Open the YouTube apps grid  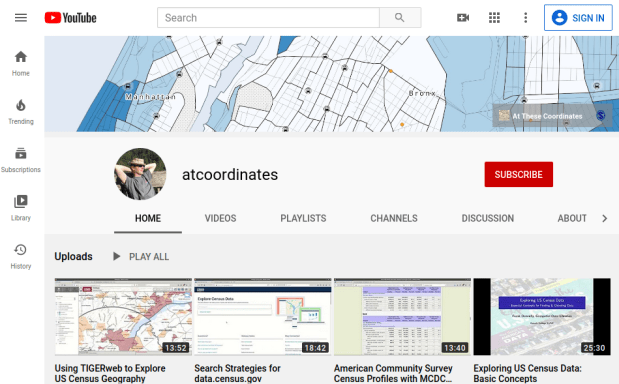(x=494, y=18)
